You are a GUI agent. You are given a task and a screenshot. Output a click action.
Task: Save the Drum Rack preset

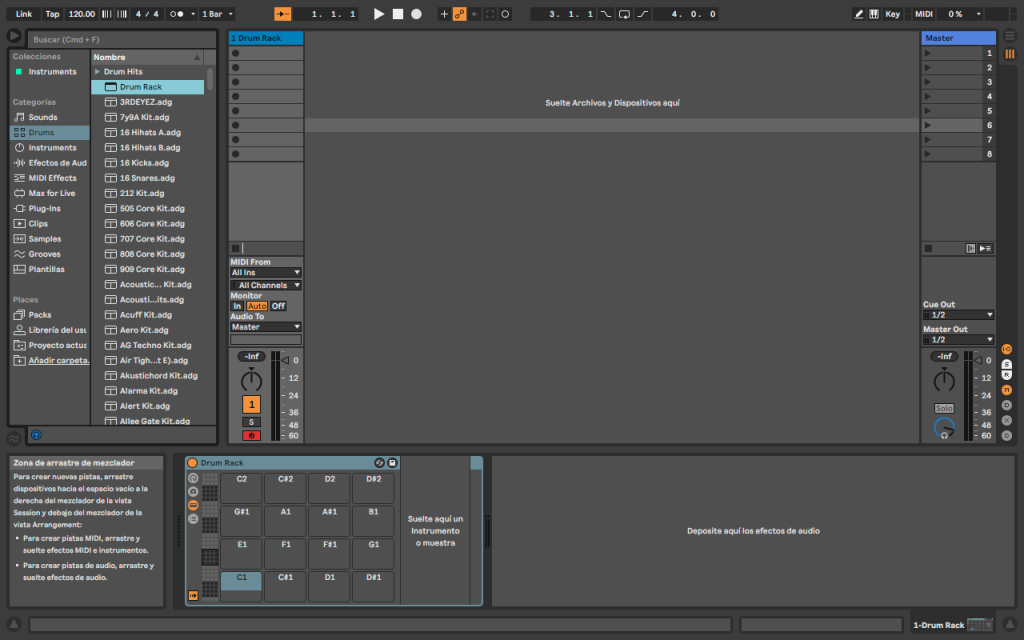[x=392, y=463]
